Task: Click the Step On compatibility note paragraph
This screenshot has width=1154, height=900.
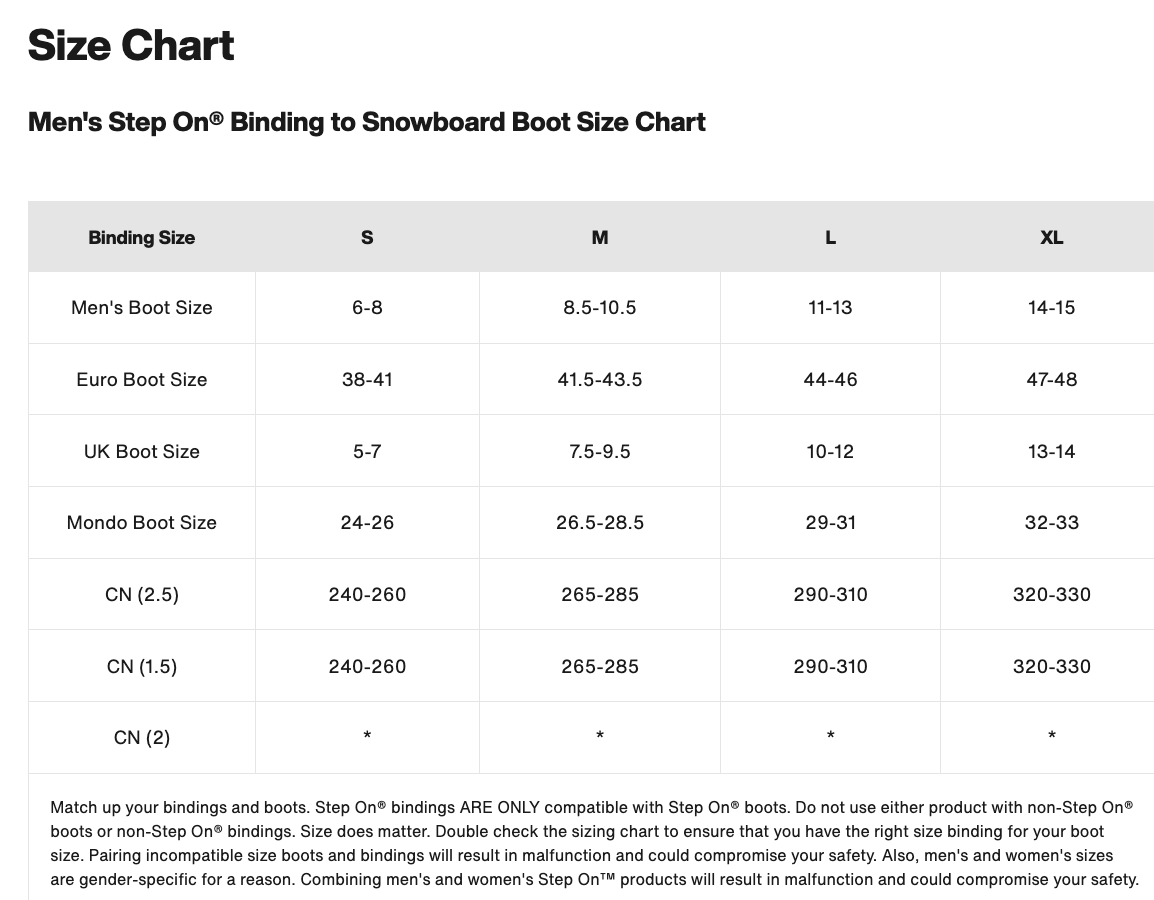Action: (x=594, y=843)
